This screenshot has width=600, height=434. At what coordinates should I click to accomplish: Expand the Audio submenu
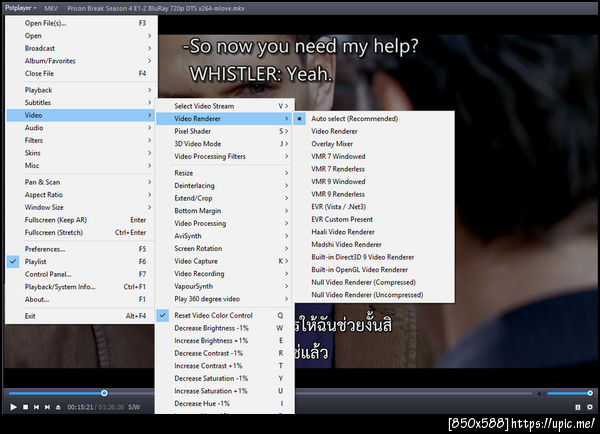(80, 128)
